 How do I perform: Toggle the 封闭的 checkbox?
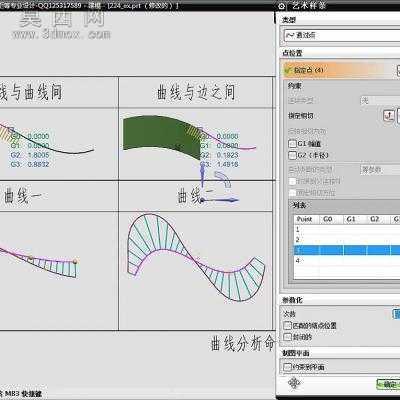point(287,337)
